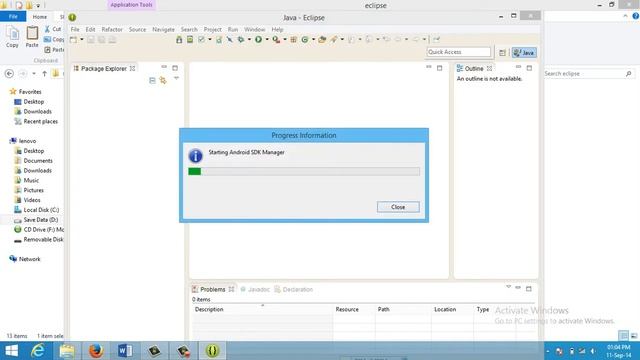This screenshot has height=360, width=640.
Task: Open the Package Explorer view menu triangle
Action: [x=176, y=78]
